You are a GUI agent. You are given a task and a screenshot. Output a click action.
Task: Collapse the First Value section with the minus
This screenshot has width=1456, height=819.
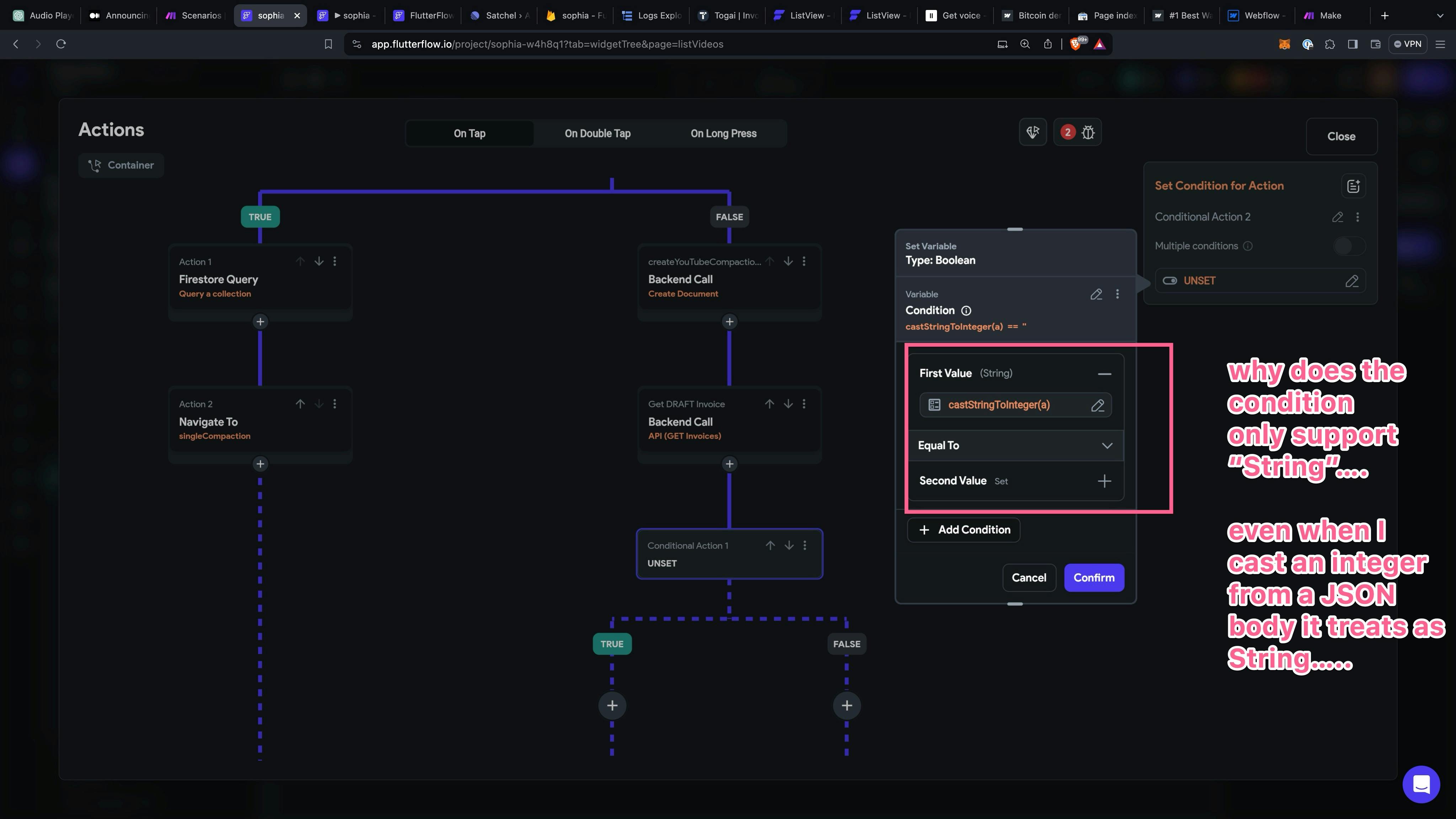tap(1104, 374)
